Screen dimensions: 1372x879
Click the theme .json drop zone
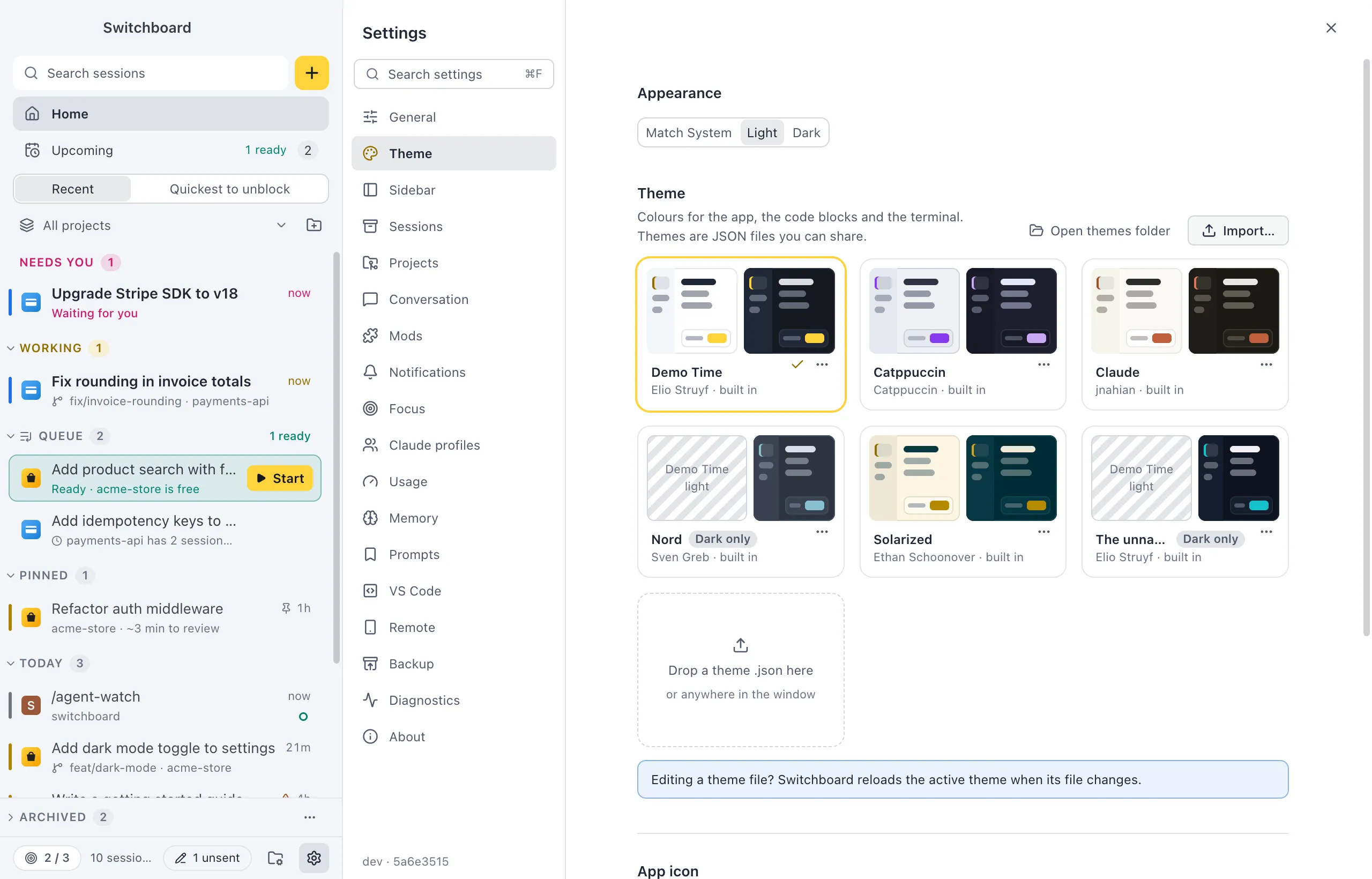741,669
